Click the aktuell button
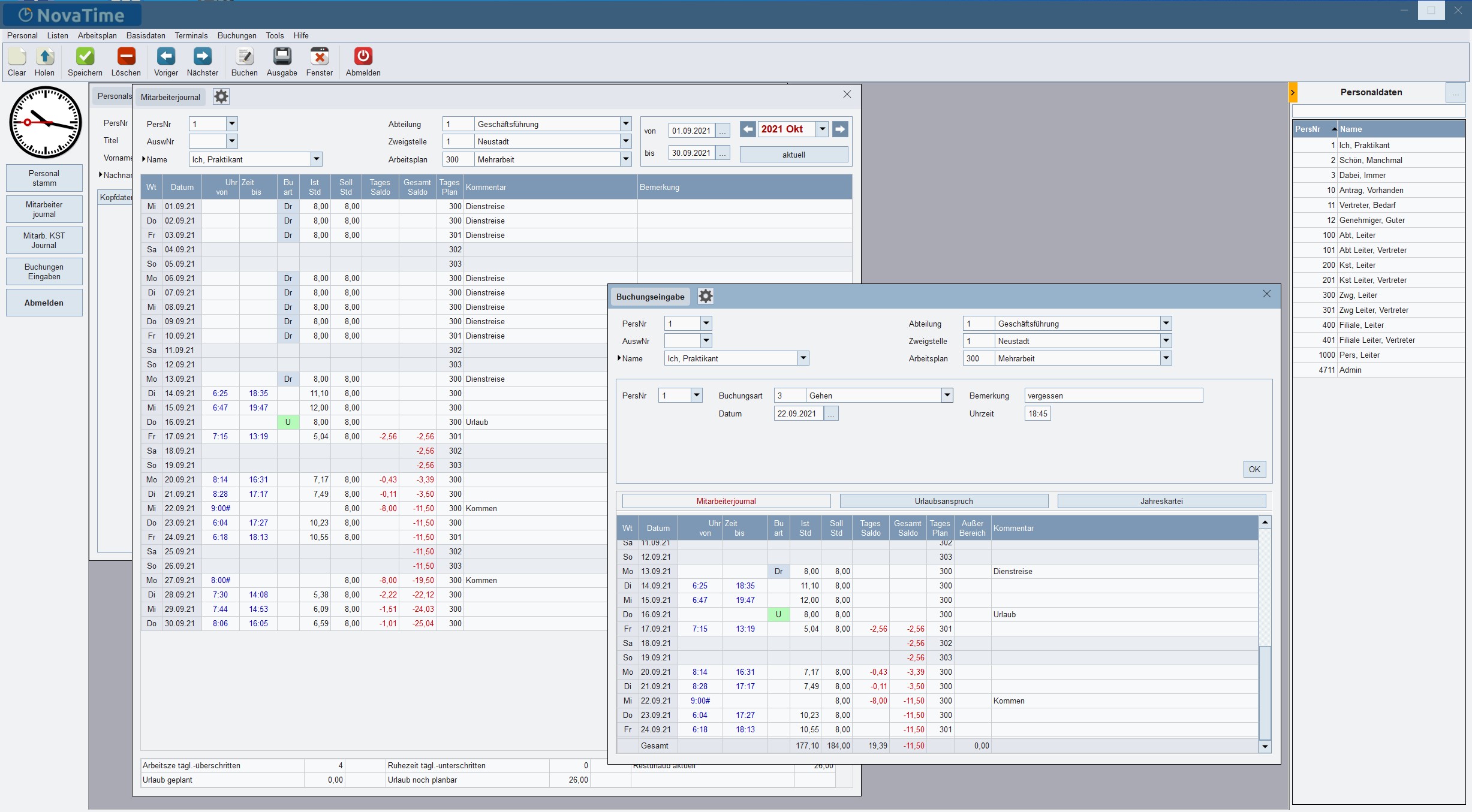Viewport: 1472px width, 812px height. [x=793, y=155]
